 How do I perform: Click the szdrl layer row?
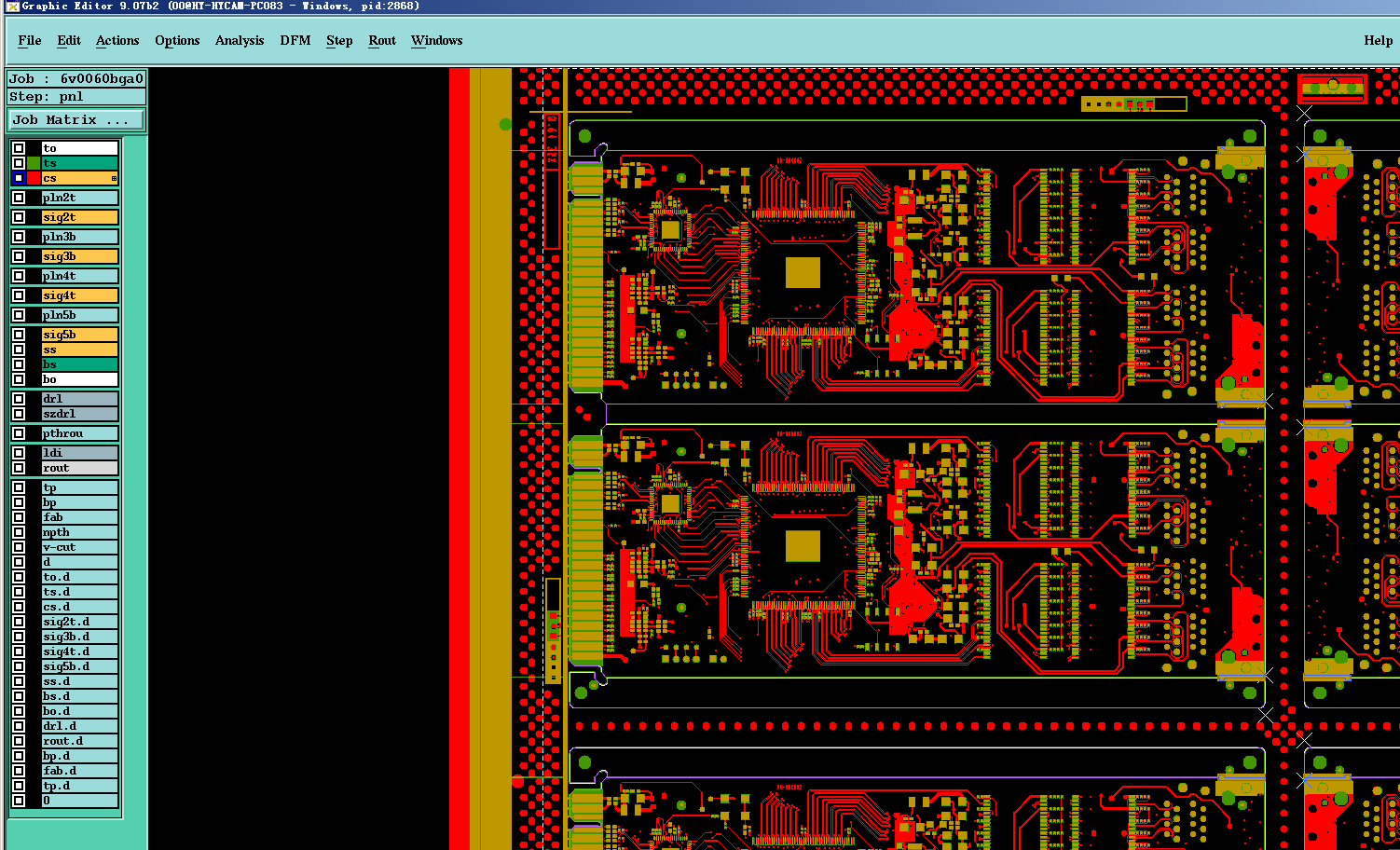pos(79,414)
